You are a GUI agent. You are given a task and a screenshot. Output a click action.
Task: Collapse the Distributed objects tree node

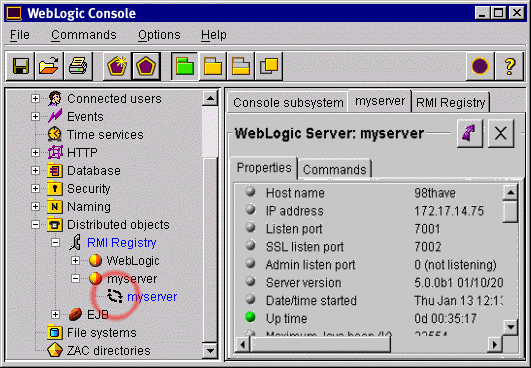click(35, 224)
